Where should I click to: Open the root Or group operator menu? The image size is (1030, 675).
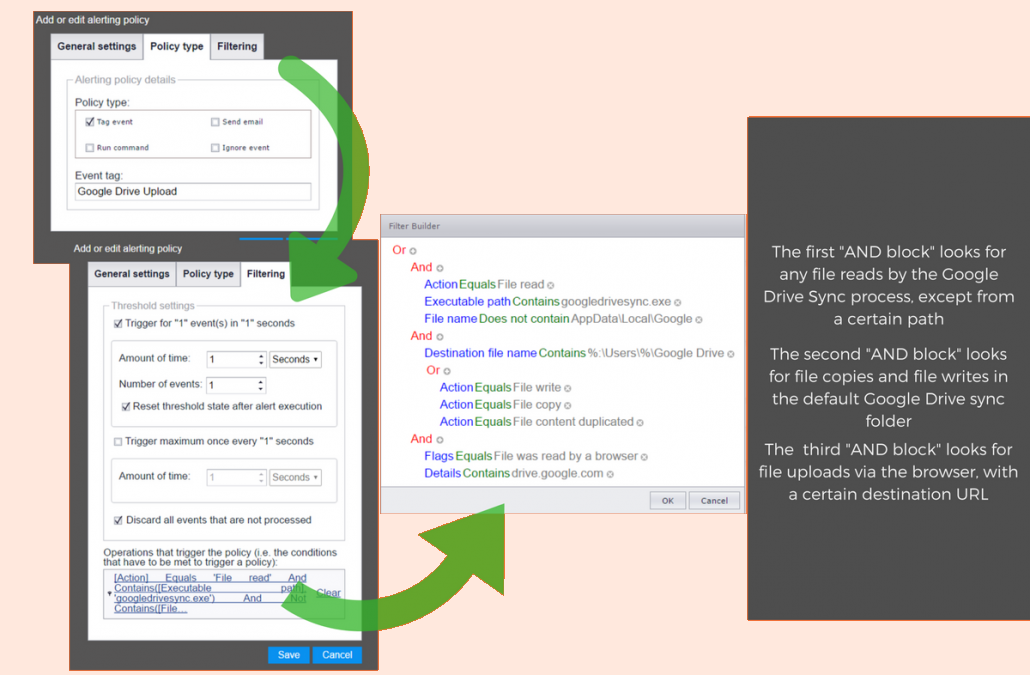tap(399, 250)
